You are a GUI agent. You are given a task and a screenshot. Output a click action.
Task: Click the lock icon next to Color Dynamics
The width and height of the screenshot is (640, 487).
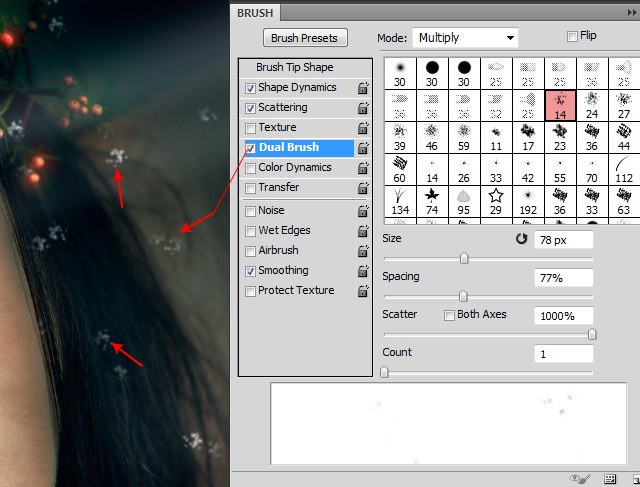tap(363, 168)
